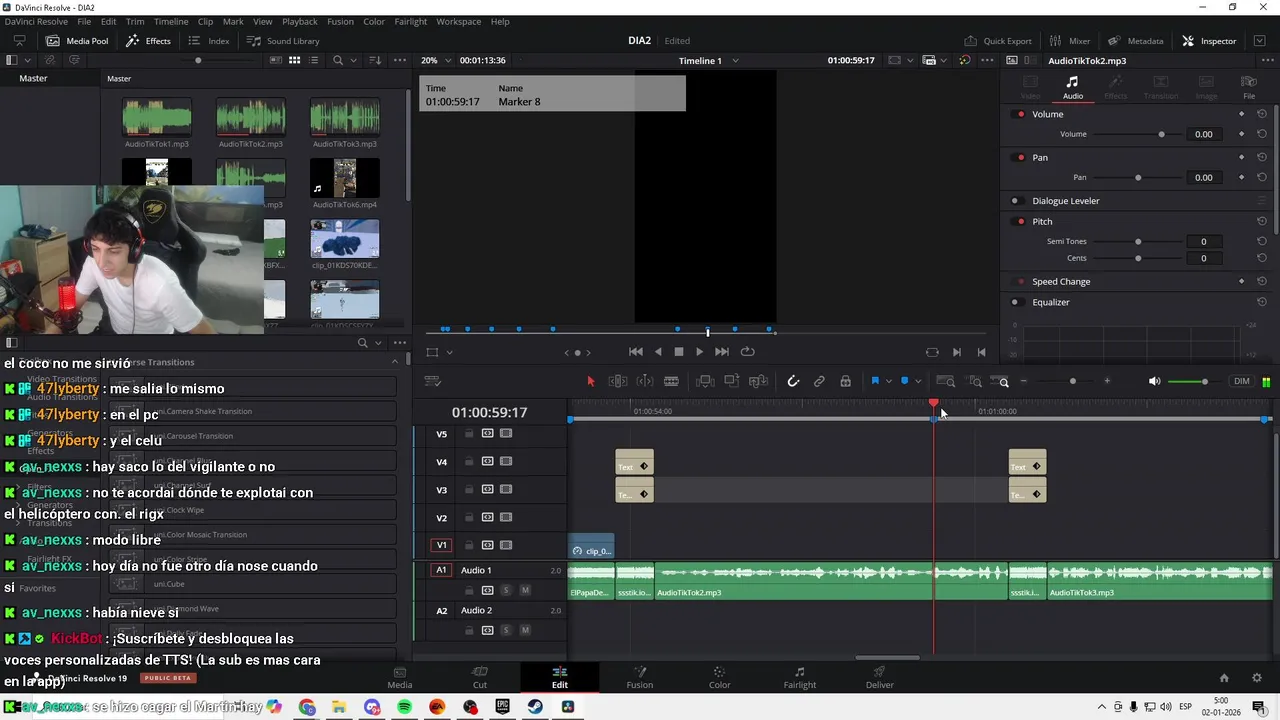The height and width of the screenshot is (720, 1280).
Task: Show the Metadata panel
Action: 1136,41
